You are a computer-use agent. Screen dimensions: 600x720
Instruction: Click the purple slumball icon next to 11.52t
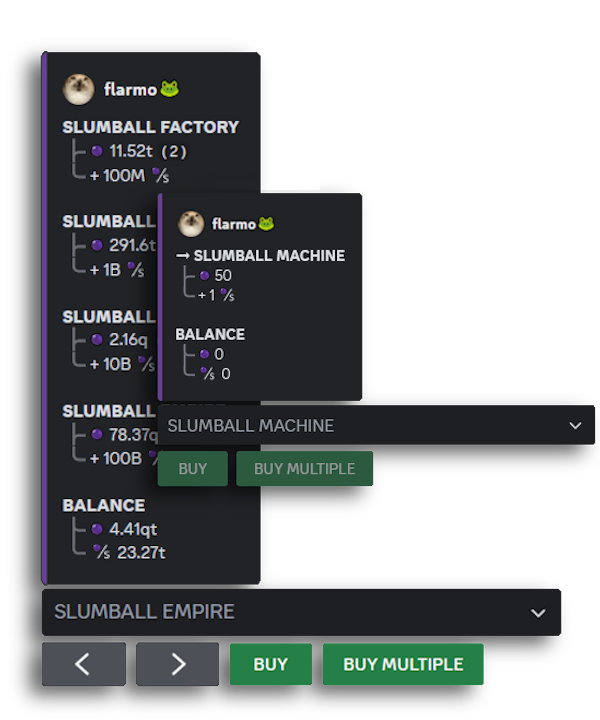point(97,151)
